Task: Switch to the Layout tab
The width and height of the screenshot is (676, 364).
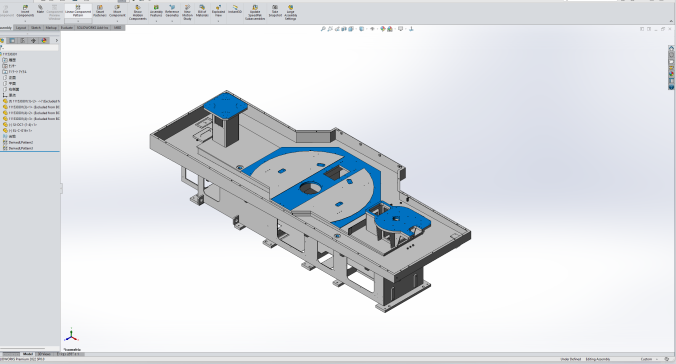Action: (x=21, y=28)
